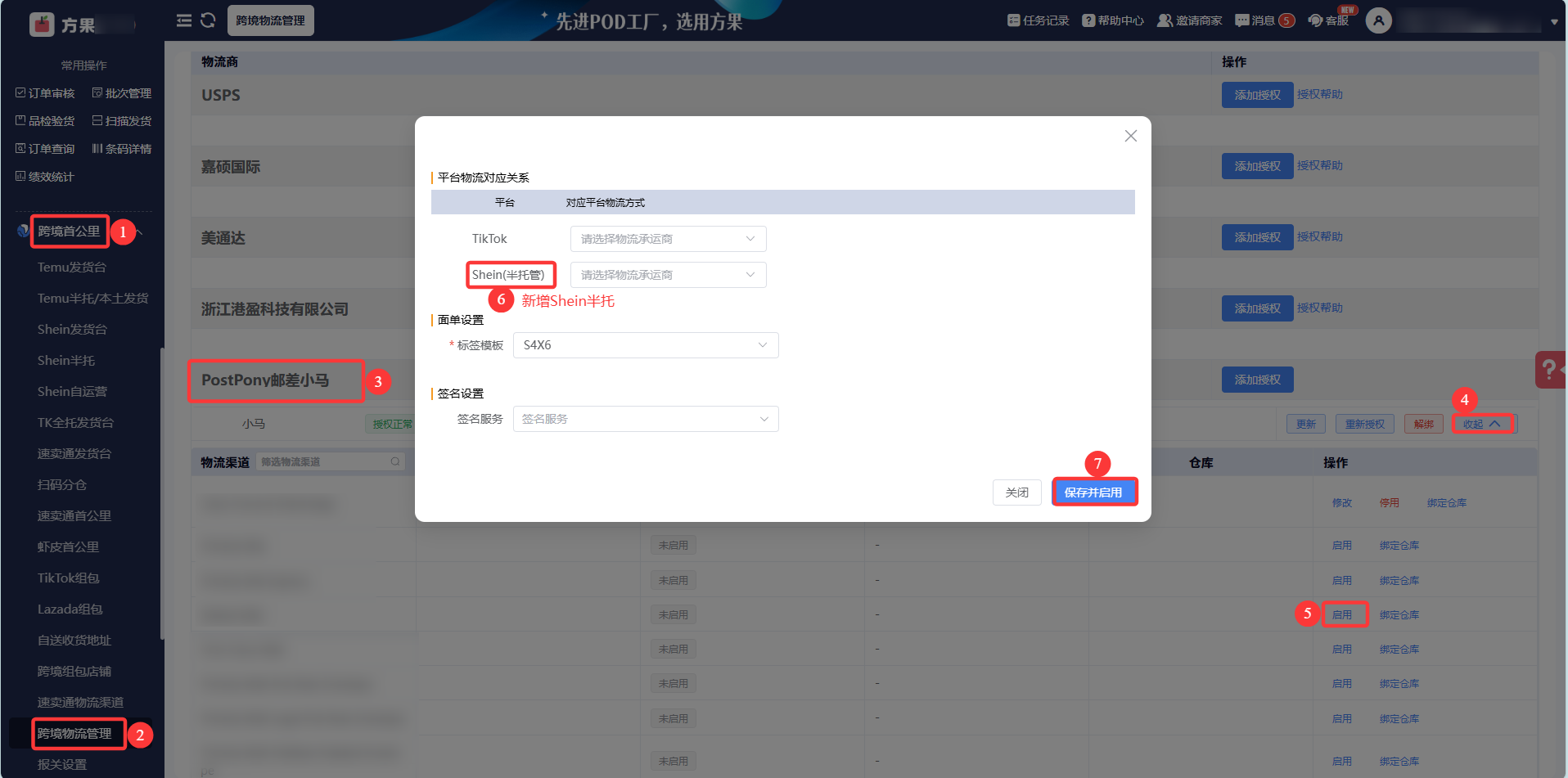Click 邀请商家 invite merchants
Image resolution: width=1568 pixels, height=778 pixels.
coord(1189,20)
